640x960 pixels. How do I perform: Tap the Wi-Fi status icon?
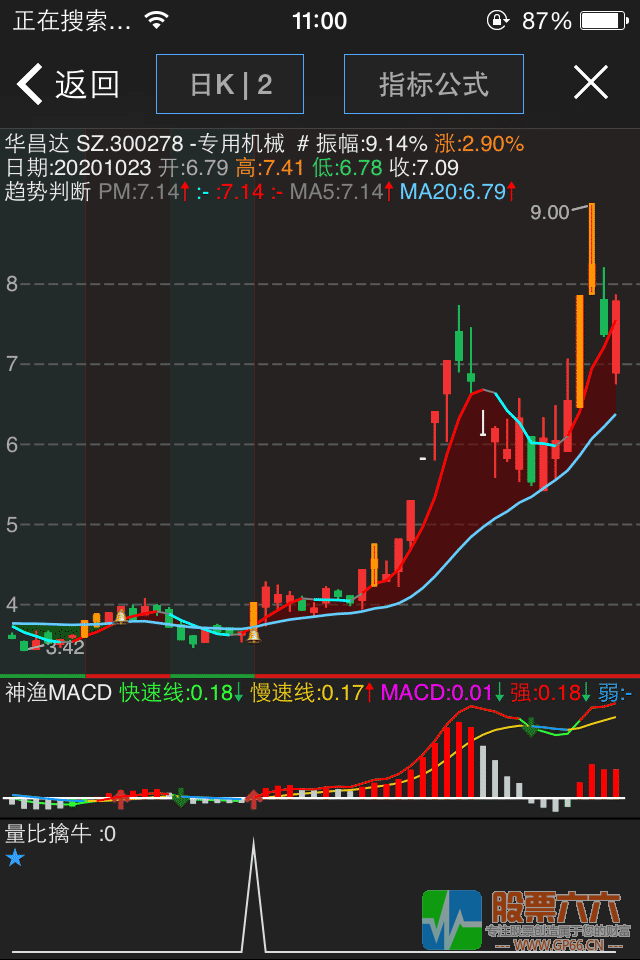[157, 20]
